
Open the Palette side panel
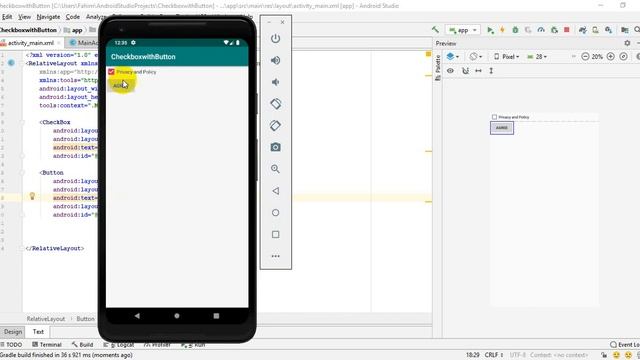[438, 67]
